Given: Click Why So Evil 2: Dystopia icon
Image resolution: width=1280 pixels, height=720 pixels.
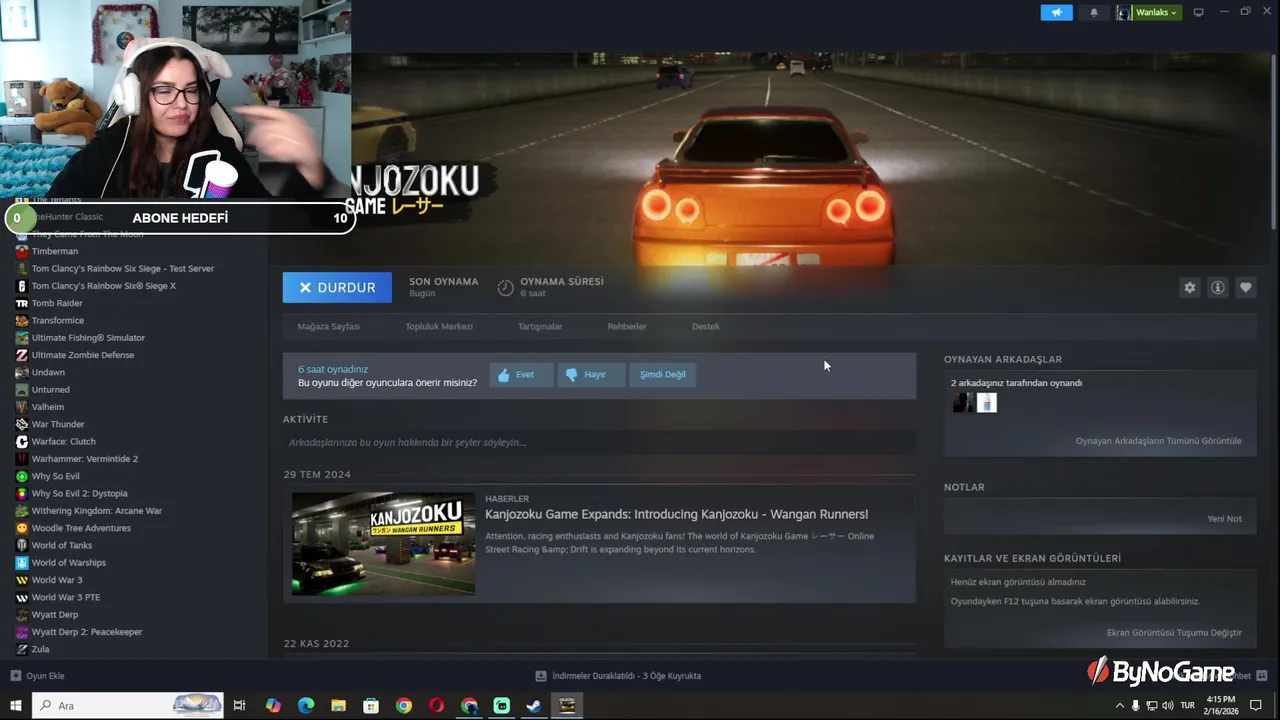Looking at the screenshot, I should pyautogui.click(x=22, y=493).
